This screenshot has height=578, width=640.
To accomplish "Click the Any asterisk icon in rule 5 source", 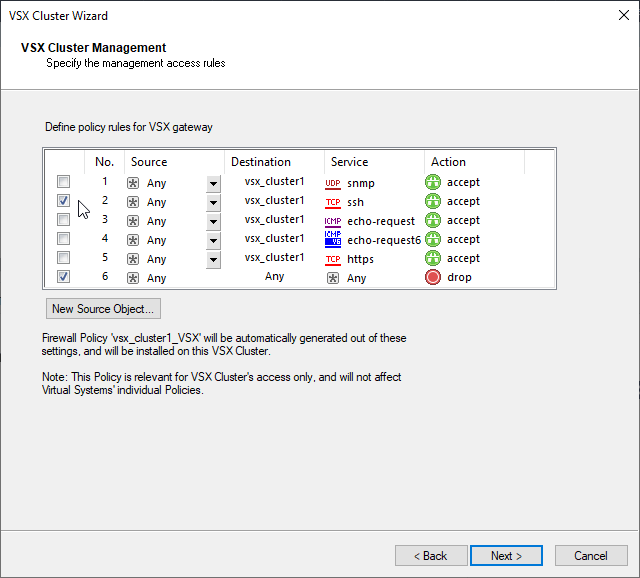I will coord(133,259).
